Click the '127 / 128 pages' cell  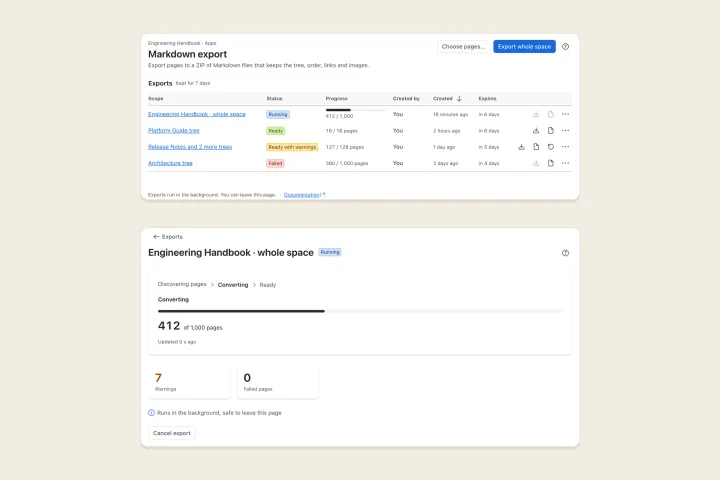344,147
